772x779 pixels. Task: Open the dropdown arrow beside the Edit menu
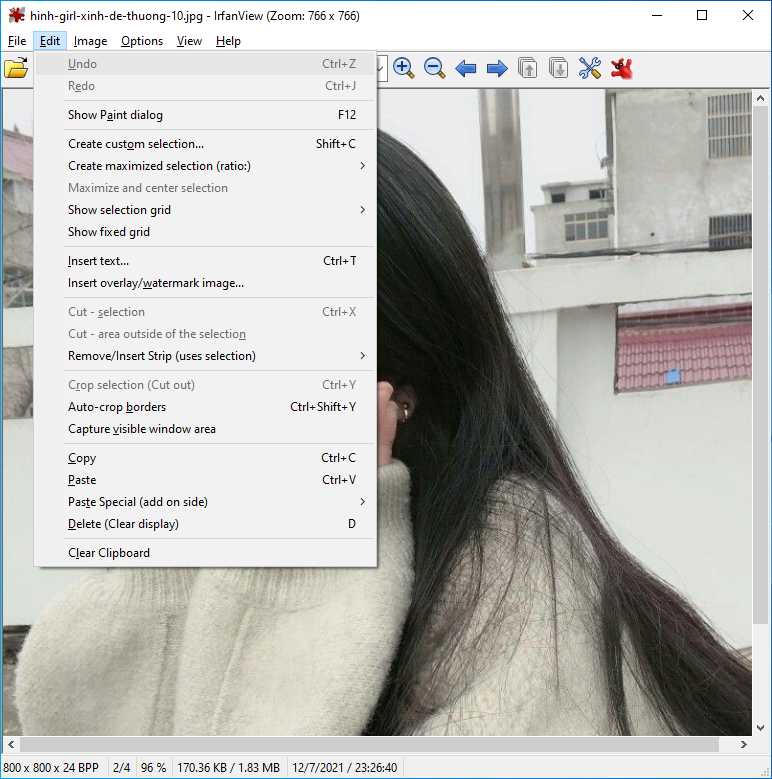point(381,68)
